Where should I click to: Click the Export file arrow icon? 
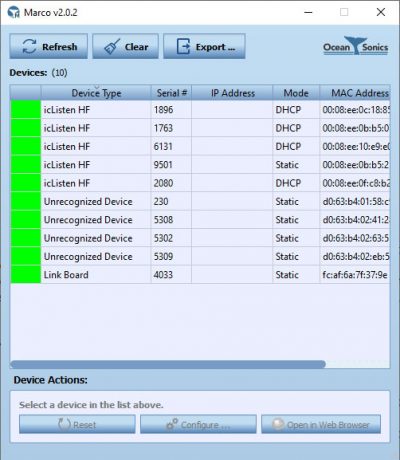(183, 46)
